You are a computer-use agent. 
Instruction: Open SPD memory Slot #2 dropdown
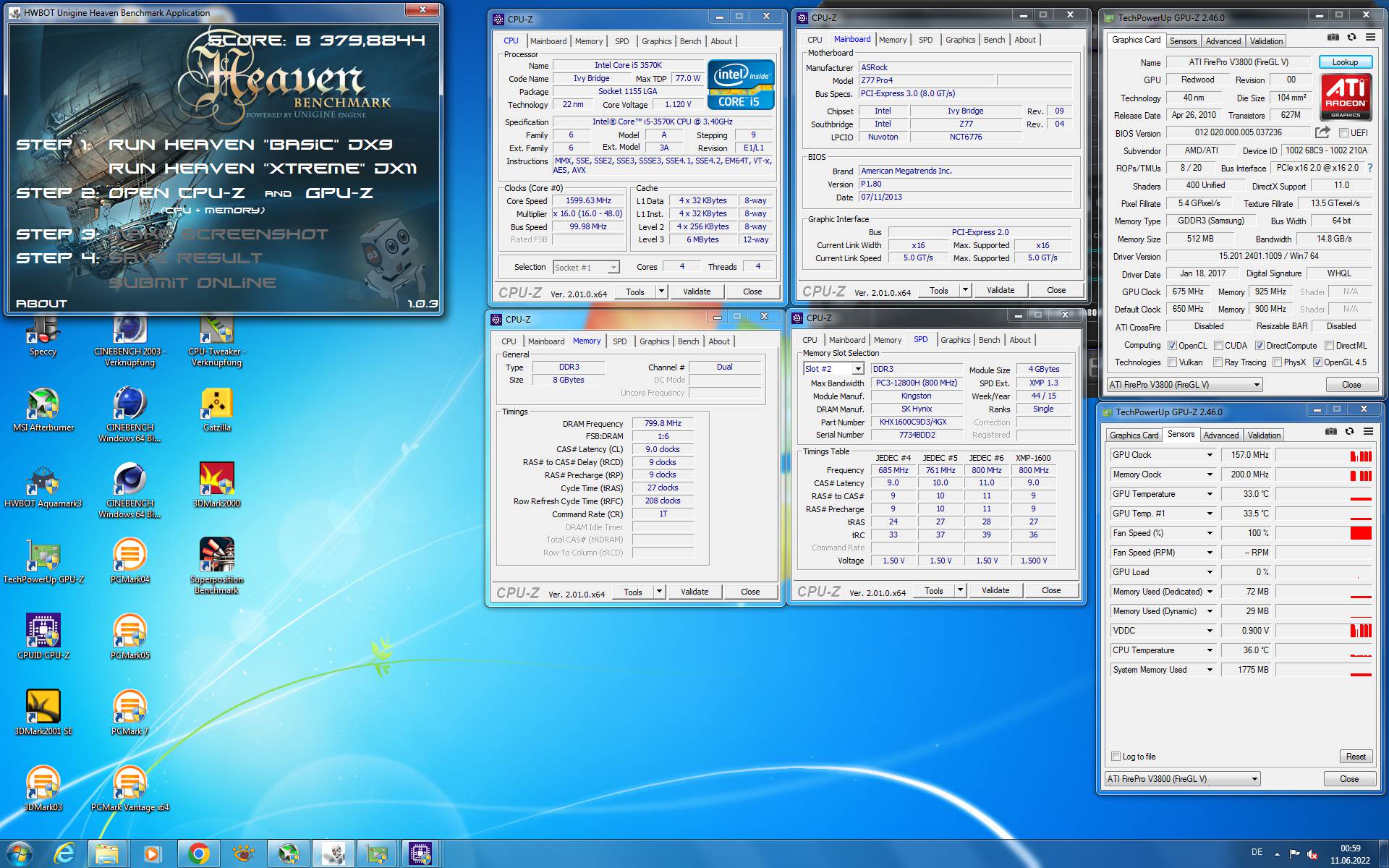[x=833, y=369]
